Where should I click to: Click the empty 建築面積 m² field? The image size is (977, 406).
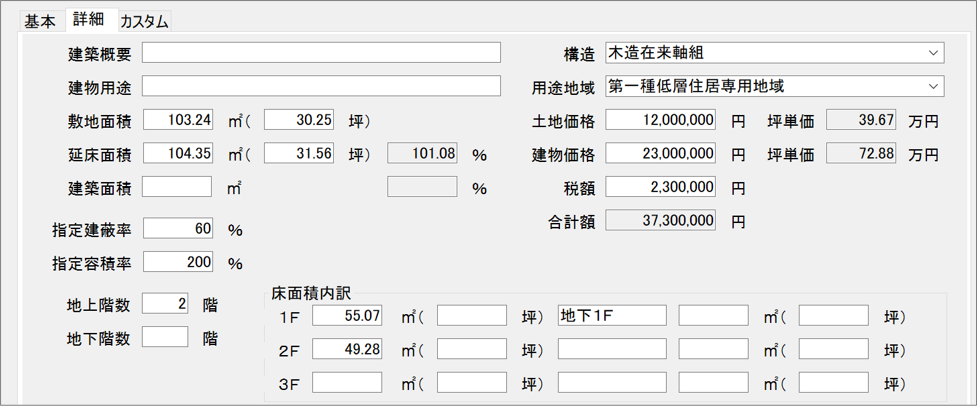point(178,187)
